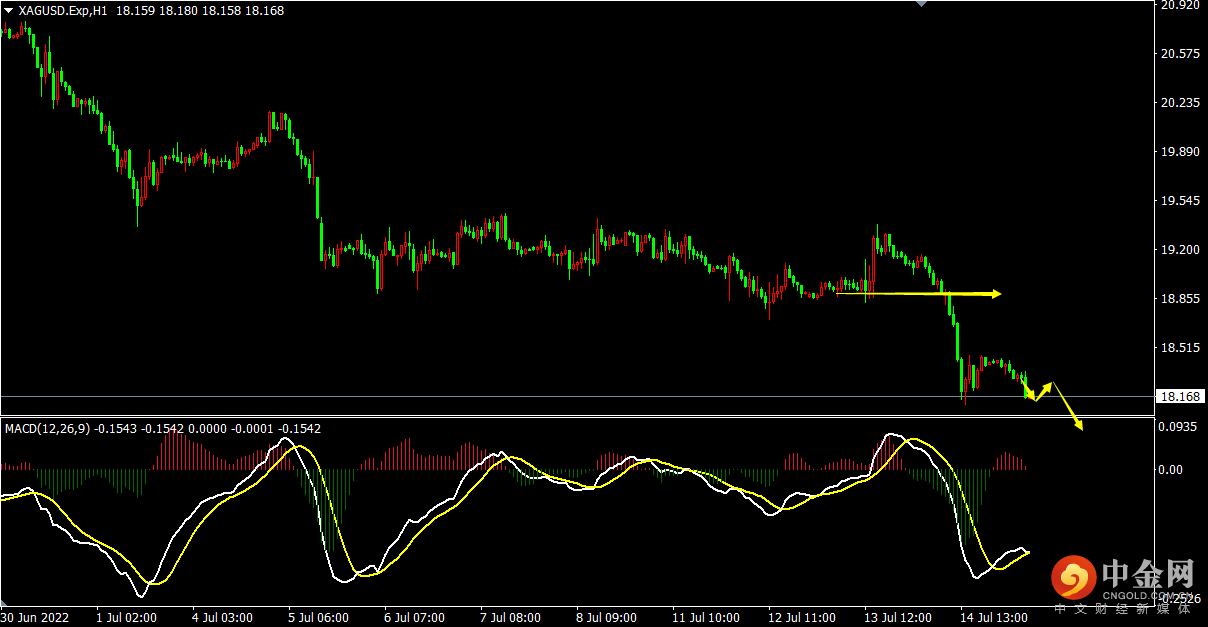The image size is (1208, 627).
Task: Click the XAGUSD.Exp,H1 symbol title
Action: [64, 10]
